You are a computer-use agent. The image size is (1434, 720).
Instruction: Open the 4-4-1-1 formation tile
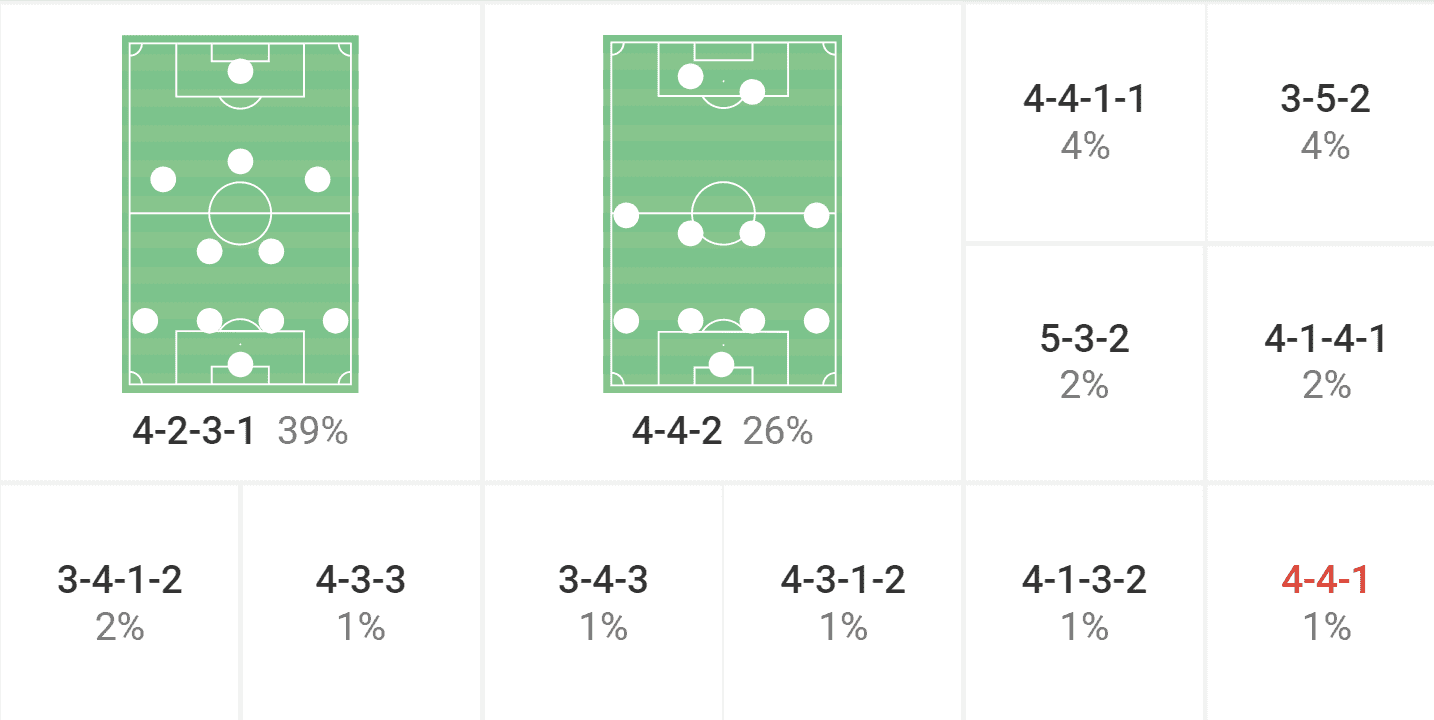point(1084,122)
